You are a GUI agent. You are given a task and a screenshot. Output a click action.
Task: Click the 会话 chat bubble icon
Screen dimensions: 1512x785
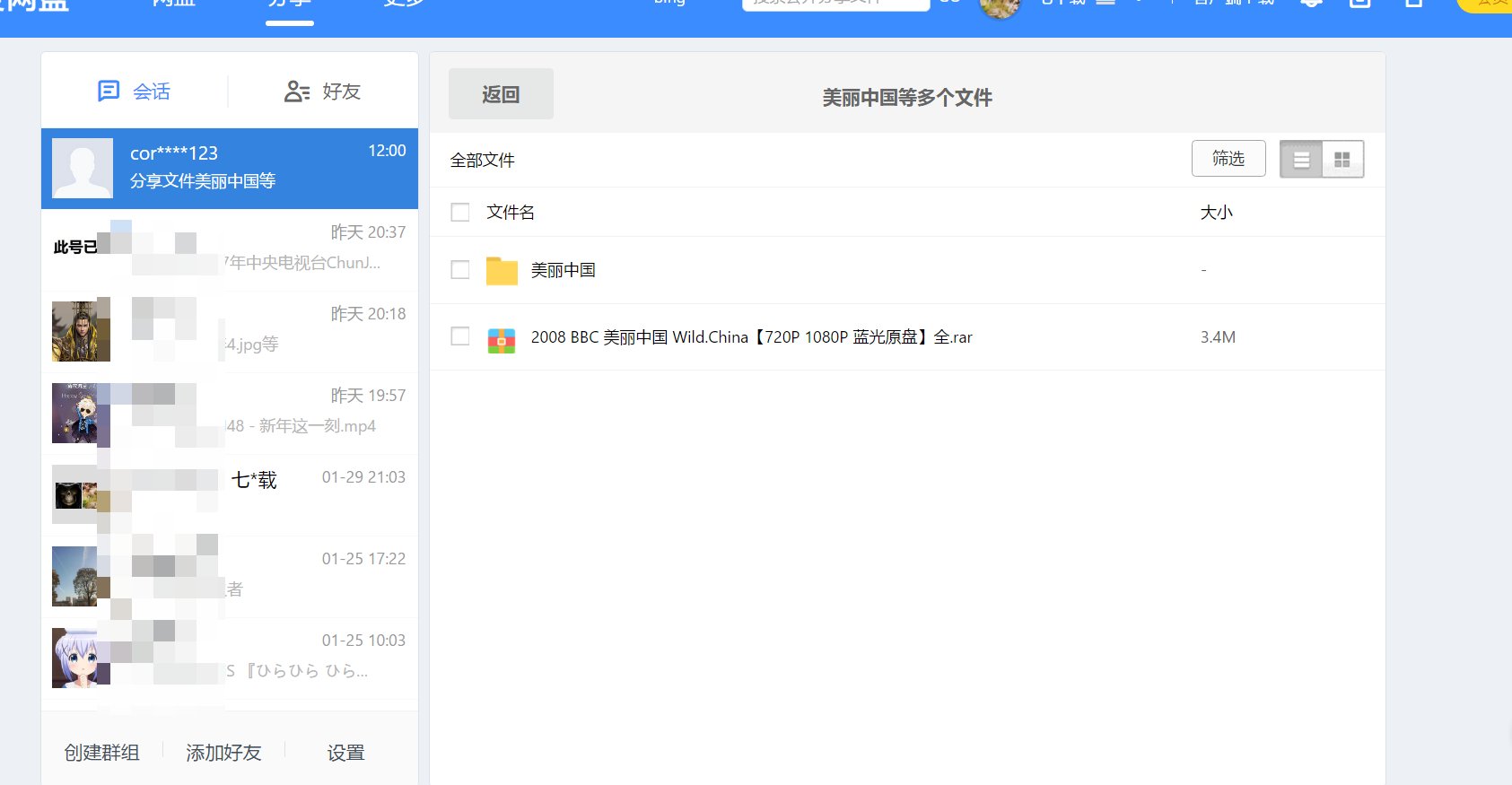pyautogui.click(x=109, y=91)
